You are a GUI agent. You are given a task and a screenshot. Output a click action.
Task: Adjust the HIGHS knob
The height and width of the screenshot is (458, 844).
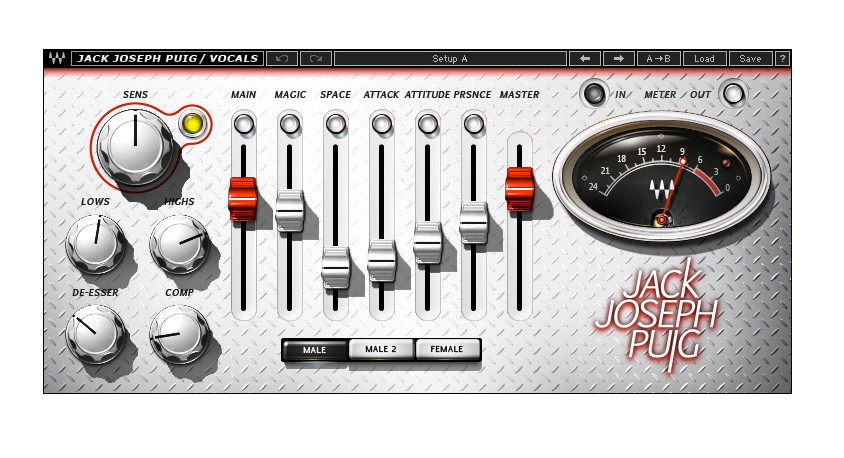(179, 243)
